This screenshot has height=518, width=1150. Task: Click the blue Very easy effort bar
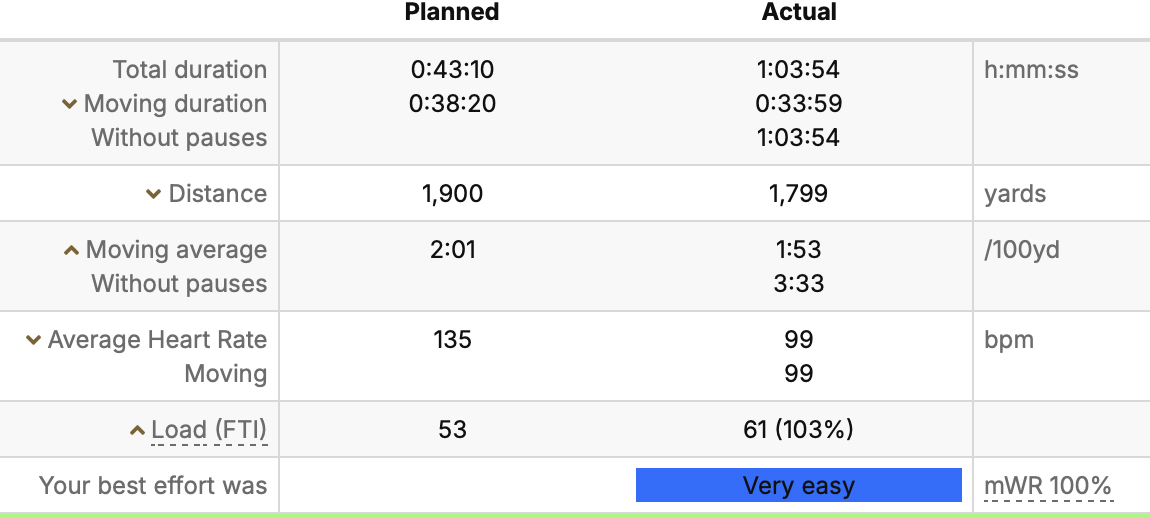(799, 486)
